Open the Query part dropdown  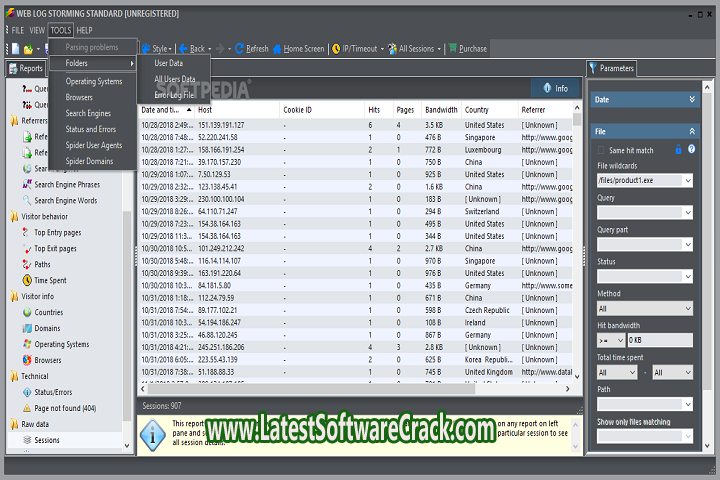tap(688, 244)
